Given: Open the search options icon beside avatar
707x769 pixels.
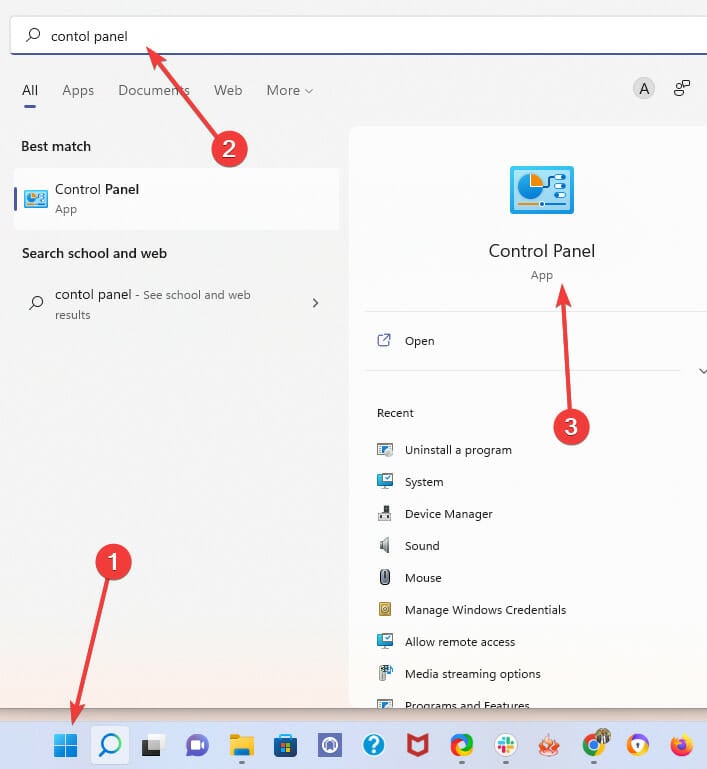Looking at the screenshot, I should [x=682, y=88].
